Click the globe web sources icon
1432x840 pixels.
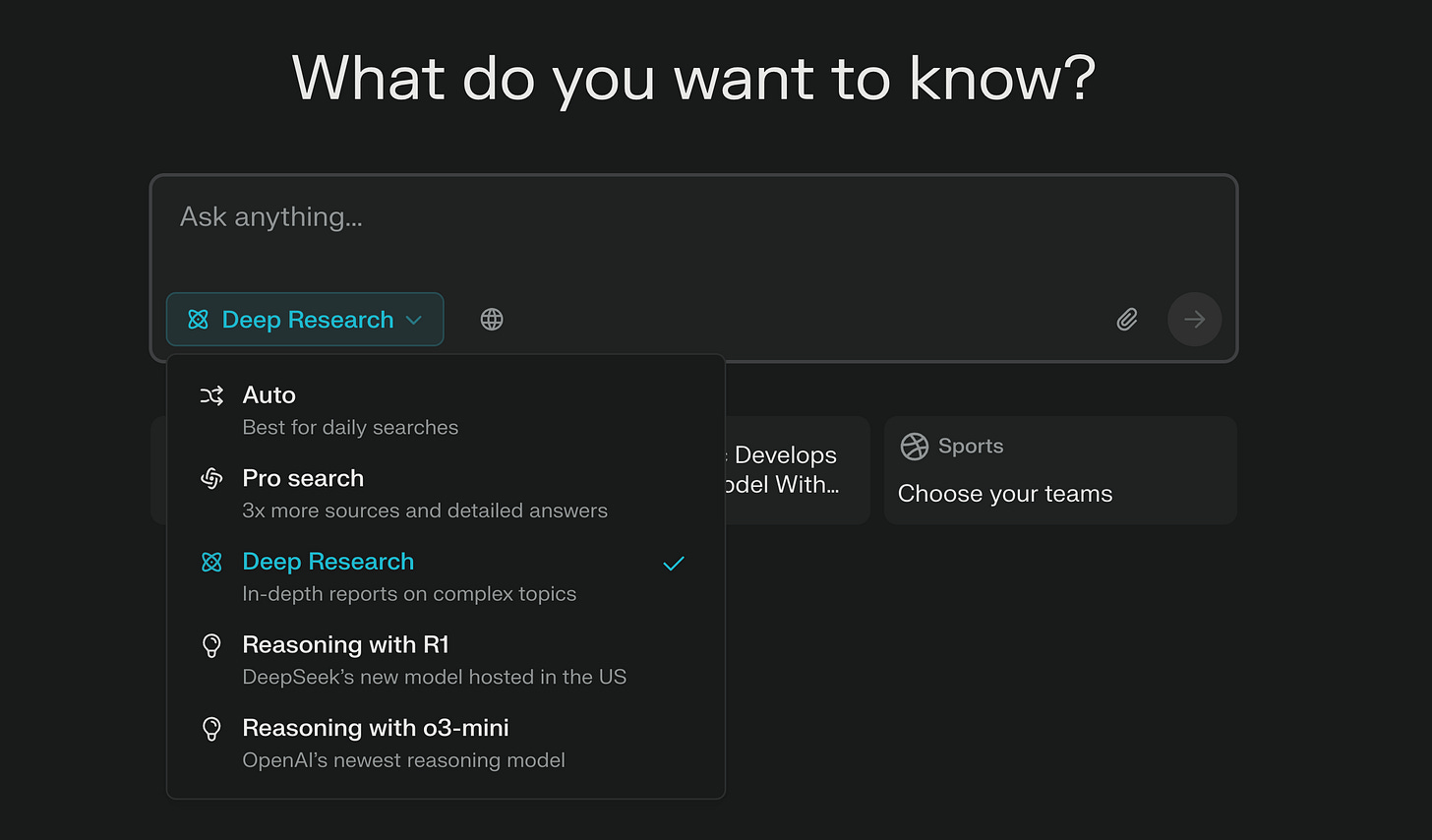[492, 320]
